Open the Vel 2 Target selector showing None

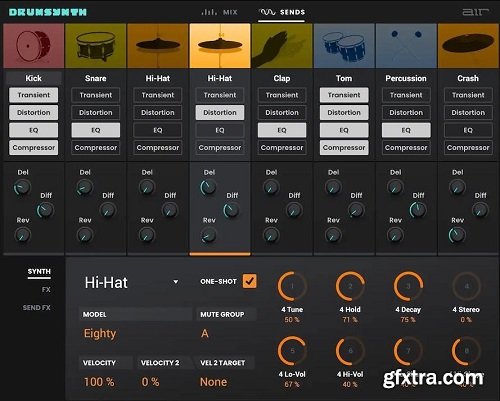click(213, 382)
